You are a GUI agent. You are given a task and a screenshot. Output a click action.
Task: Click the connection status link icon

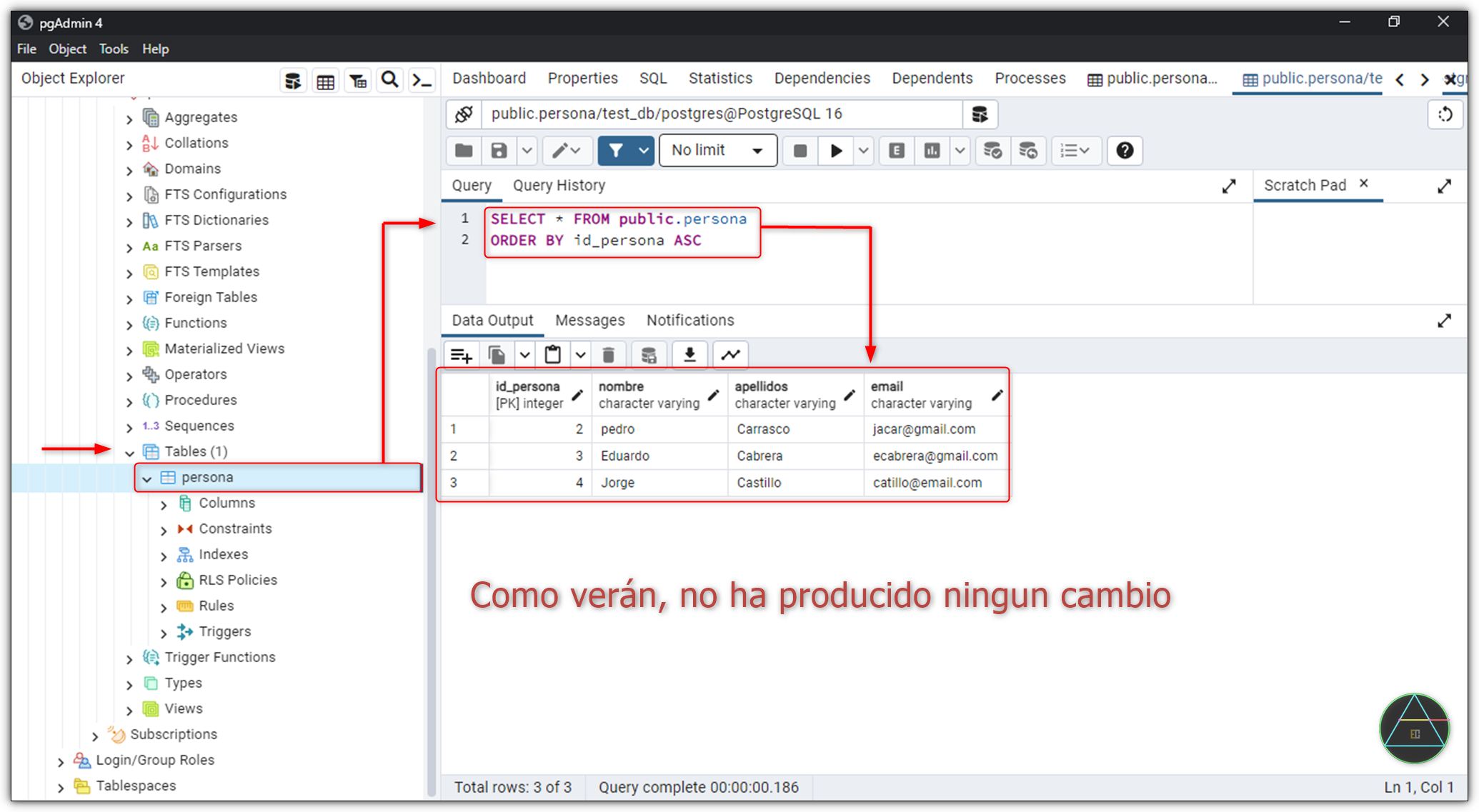click(464, 114)
